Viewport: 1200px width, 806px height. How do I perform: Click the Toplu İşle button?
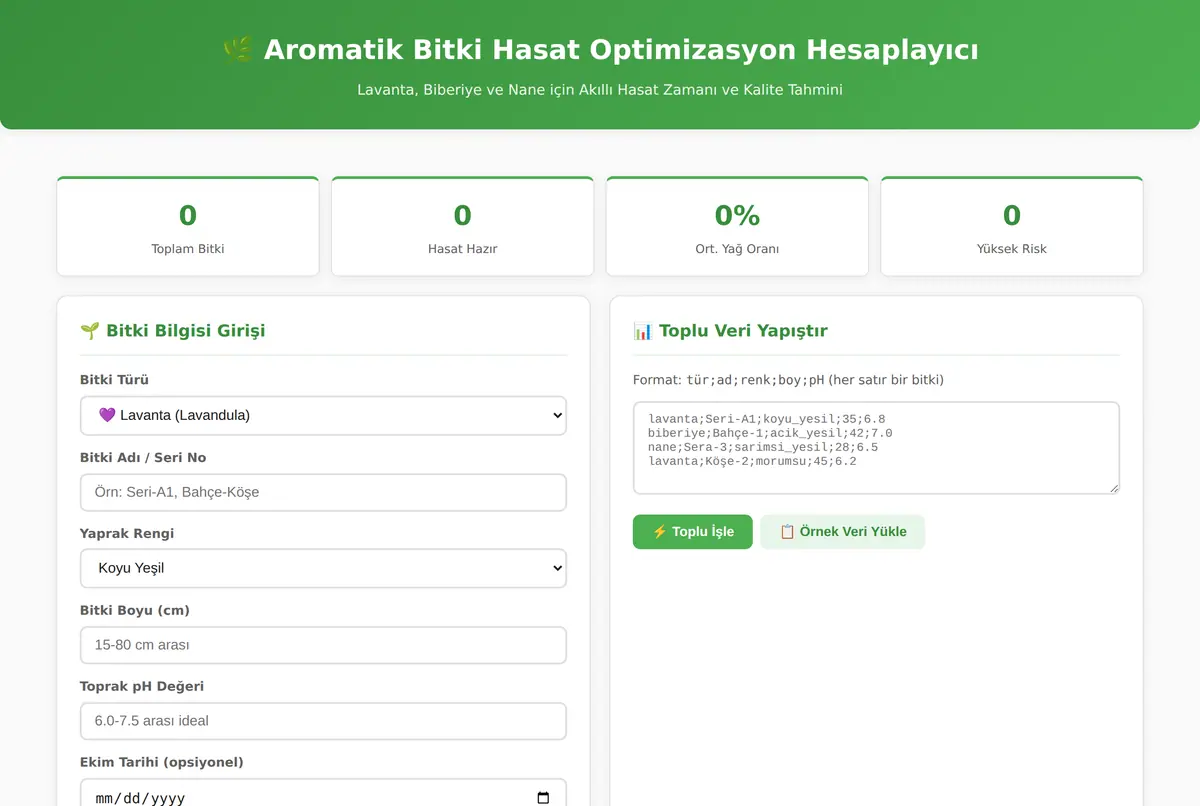692,532
